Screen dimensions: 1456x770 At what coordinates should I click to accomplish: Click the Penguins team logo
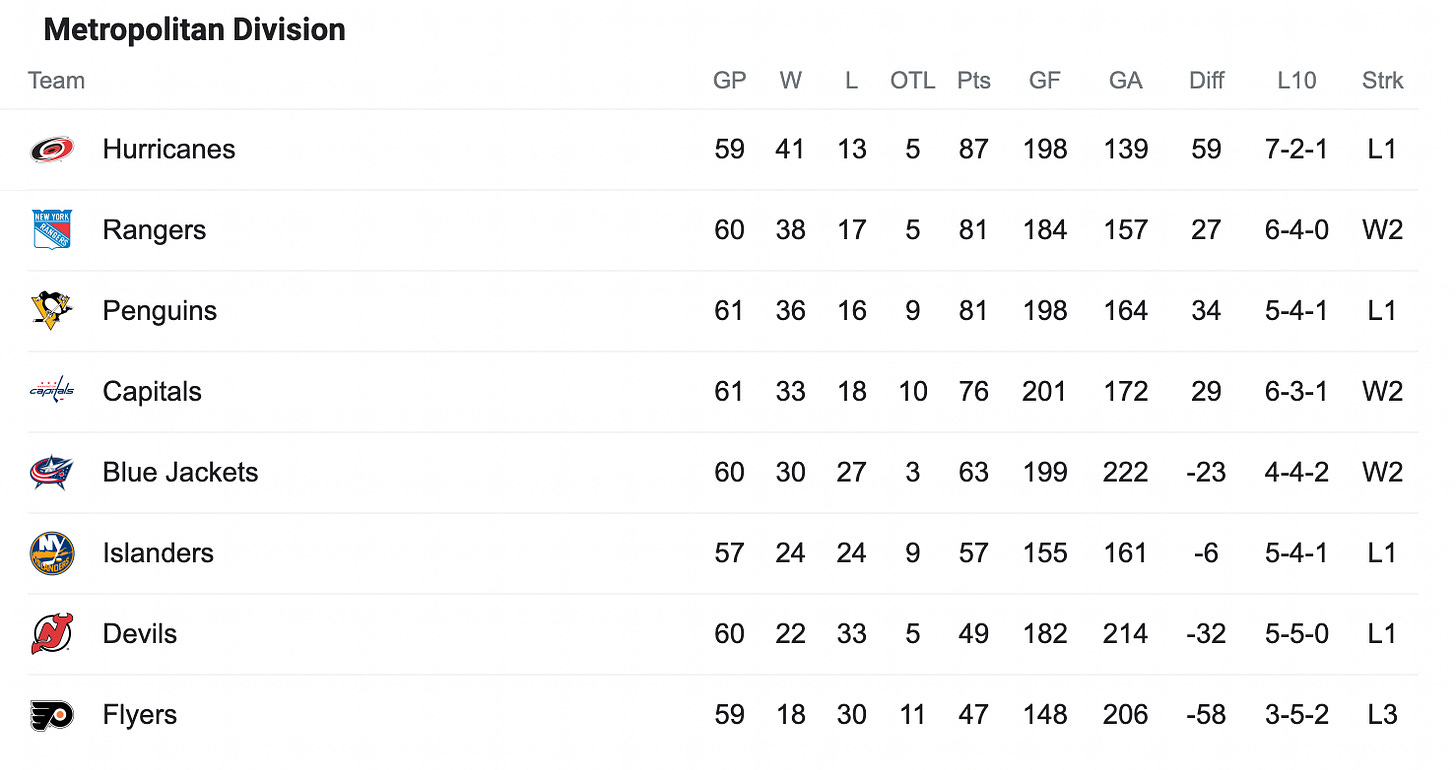[x=51, y=311]
